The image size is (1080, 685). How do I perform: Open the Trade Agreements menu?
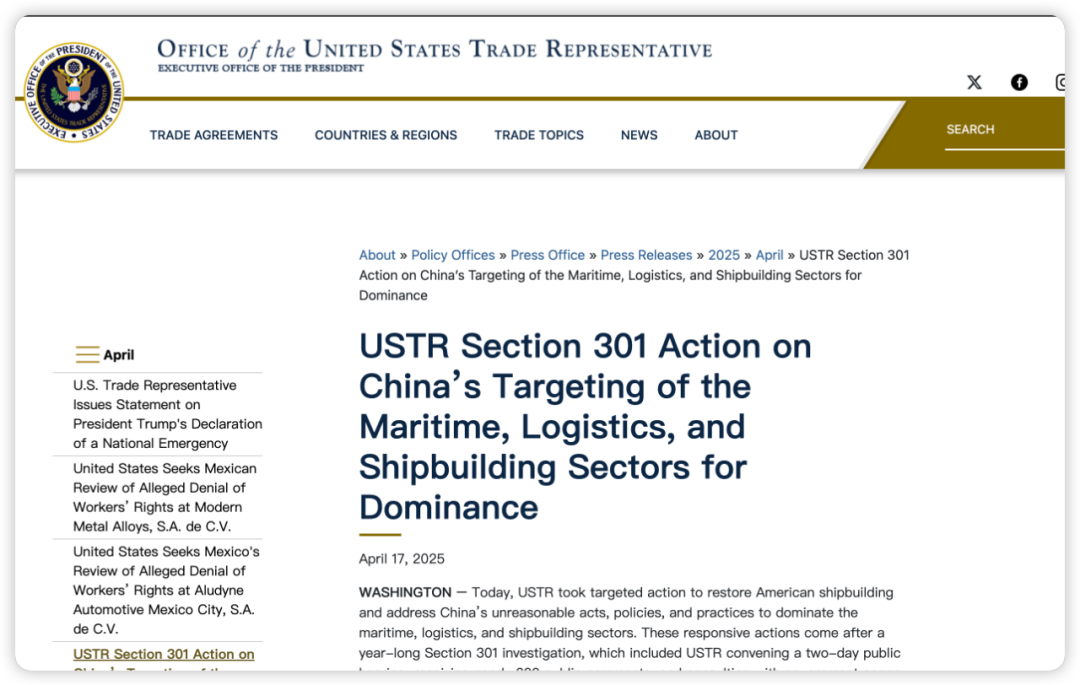214,135
